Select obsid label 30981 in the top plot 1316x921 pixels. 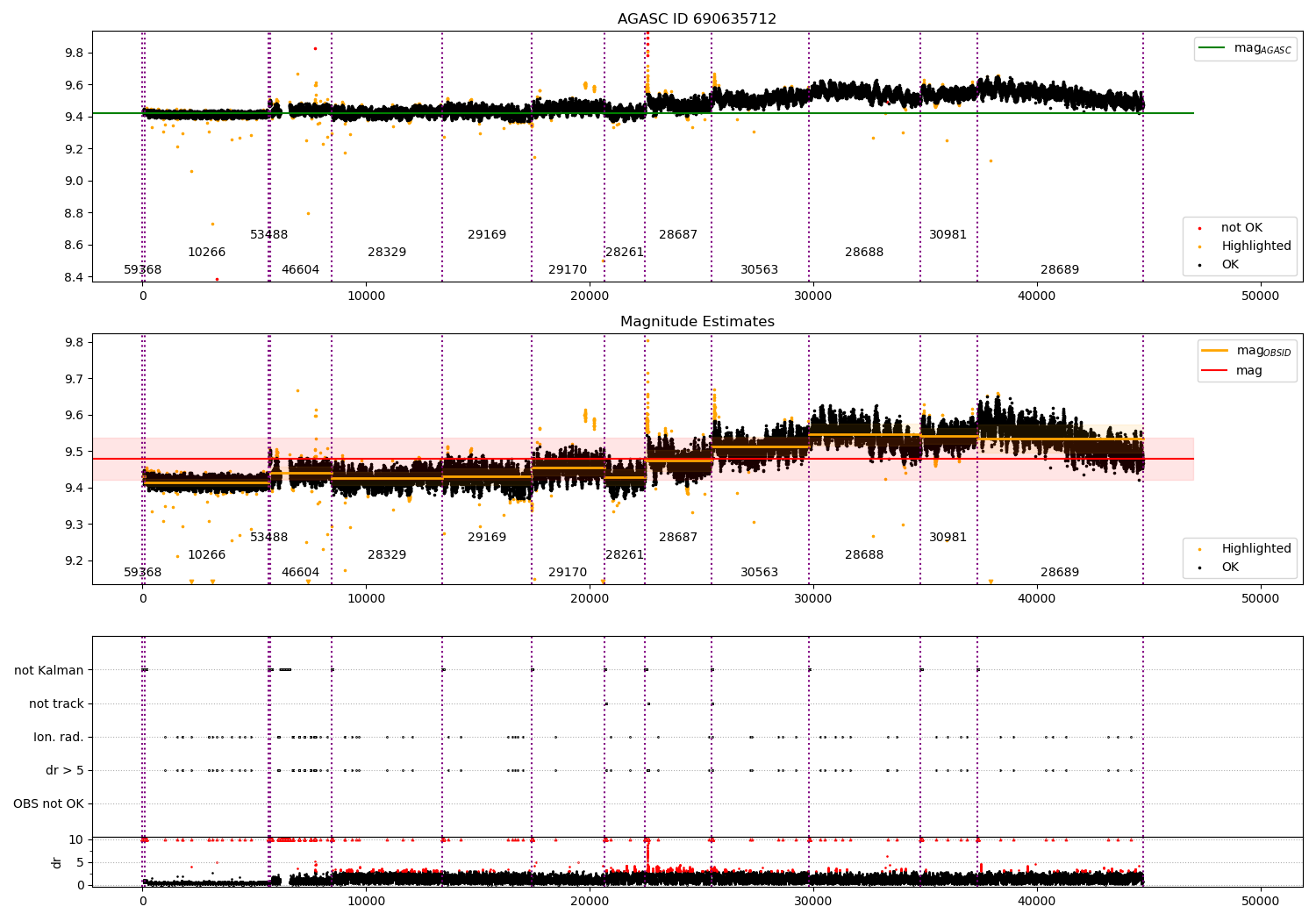coord(948,235)
